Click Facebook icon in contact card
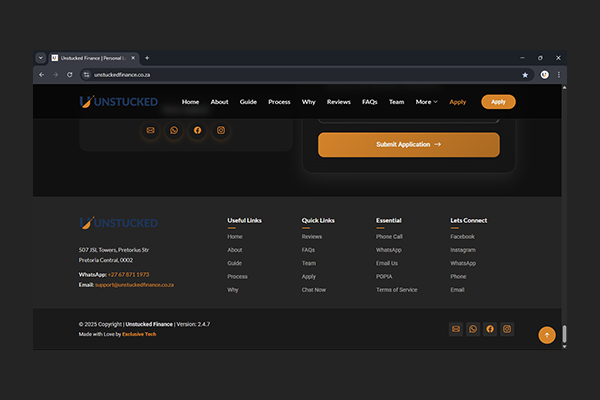 click(x=197, y=131)
